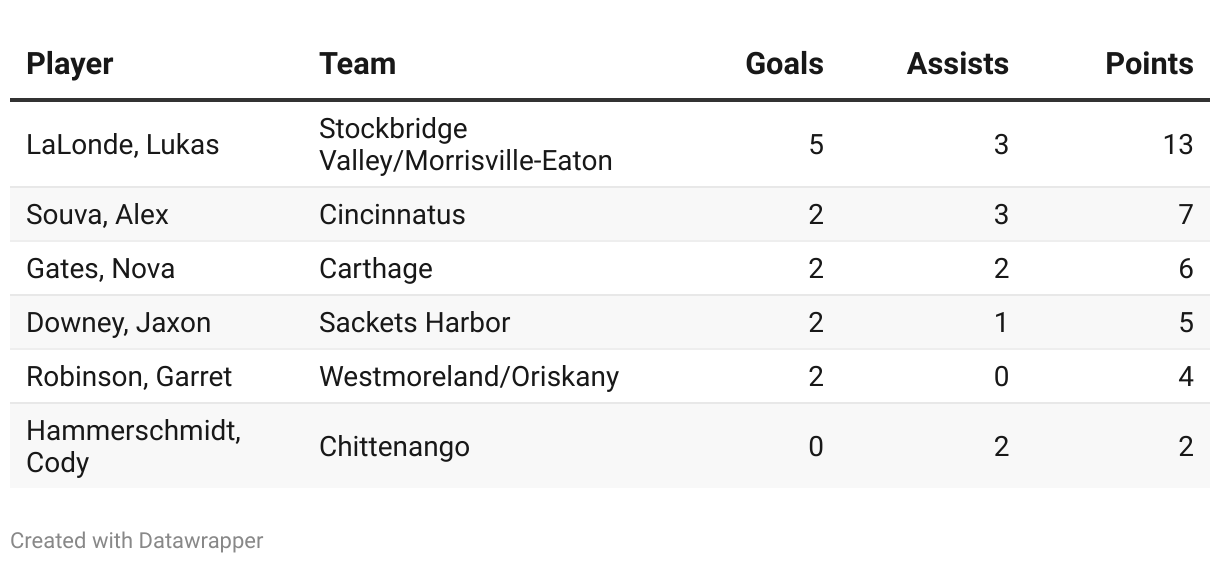
Task: Click the Stockbridge Valley/Morrisville-Eaton team cell
Action: coord(465,145)
